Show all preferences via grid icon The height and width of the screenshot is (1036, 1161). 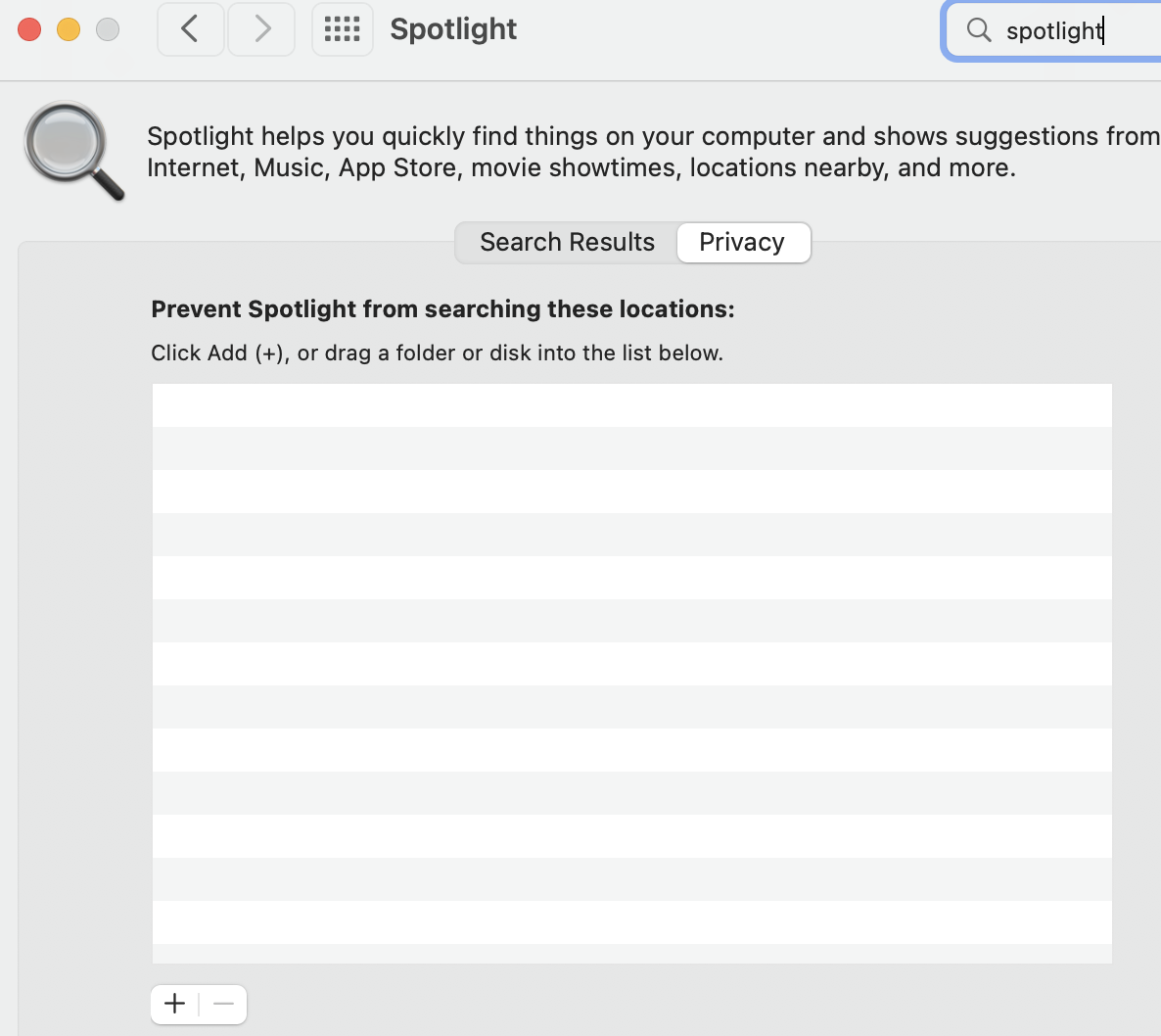(x=342, y=29)
